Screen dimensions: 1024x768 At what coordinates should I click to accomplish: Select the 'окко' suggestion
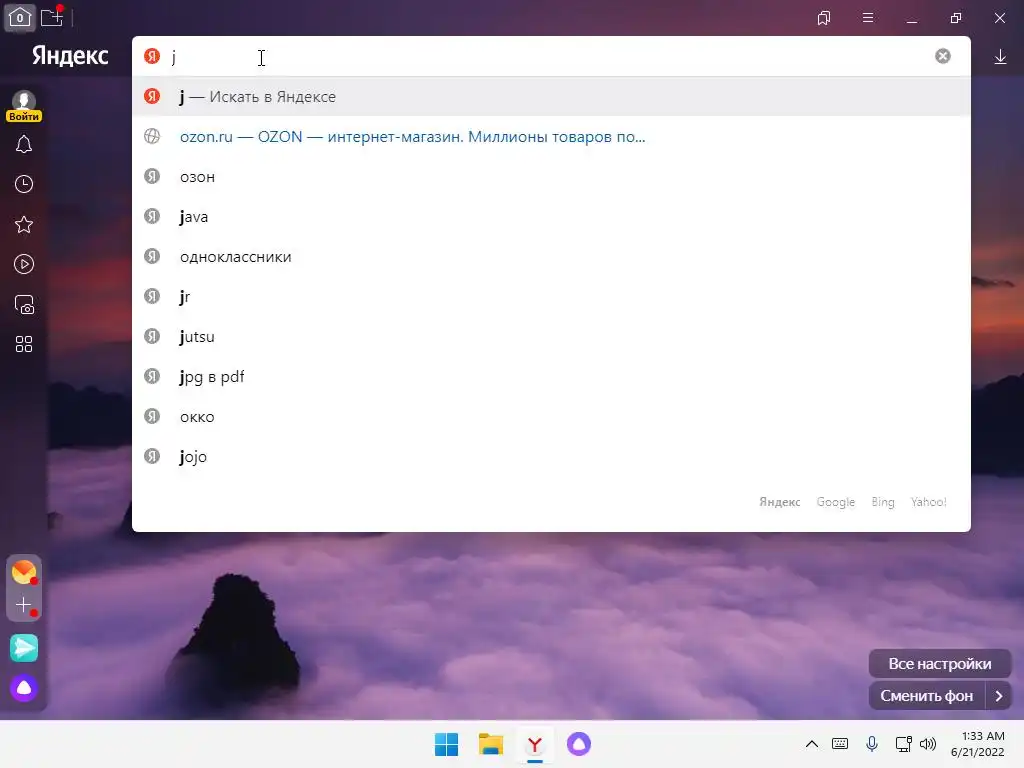coord(551,417)
